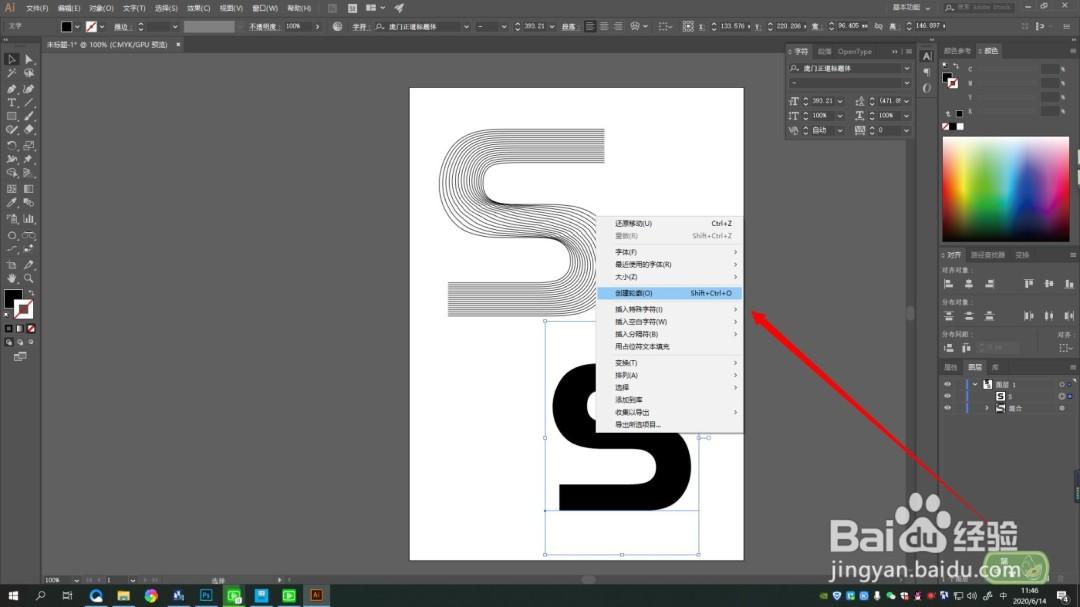Image resolution: width=1080 pixels, height=607 pixels.
Task: Select the Magic Wand tool
Action: [x=12, y=74]
